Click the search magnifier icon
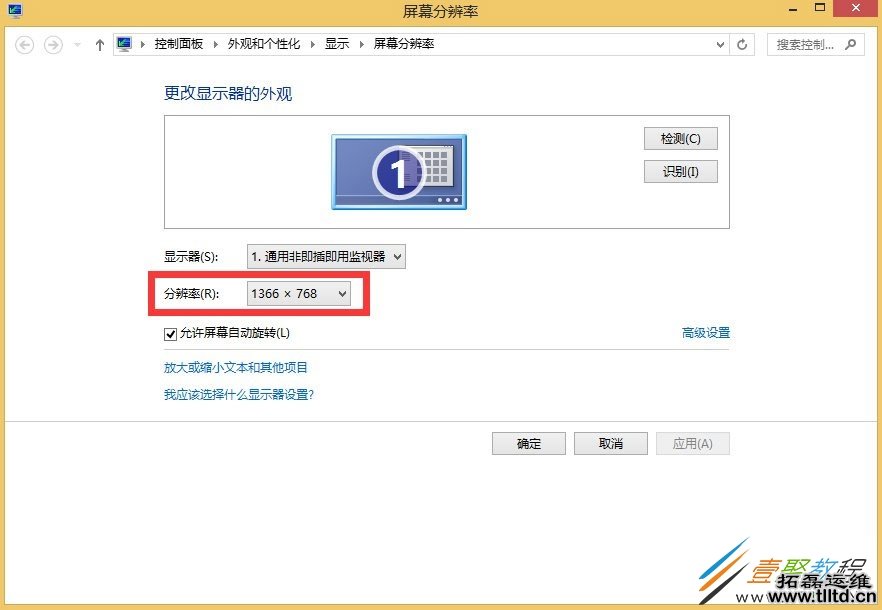Image resolution: width=882 pixels, height=610 pixels. pos(851,44)
